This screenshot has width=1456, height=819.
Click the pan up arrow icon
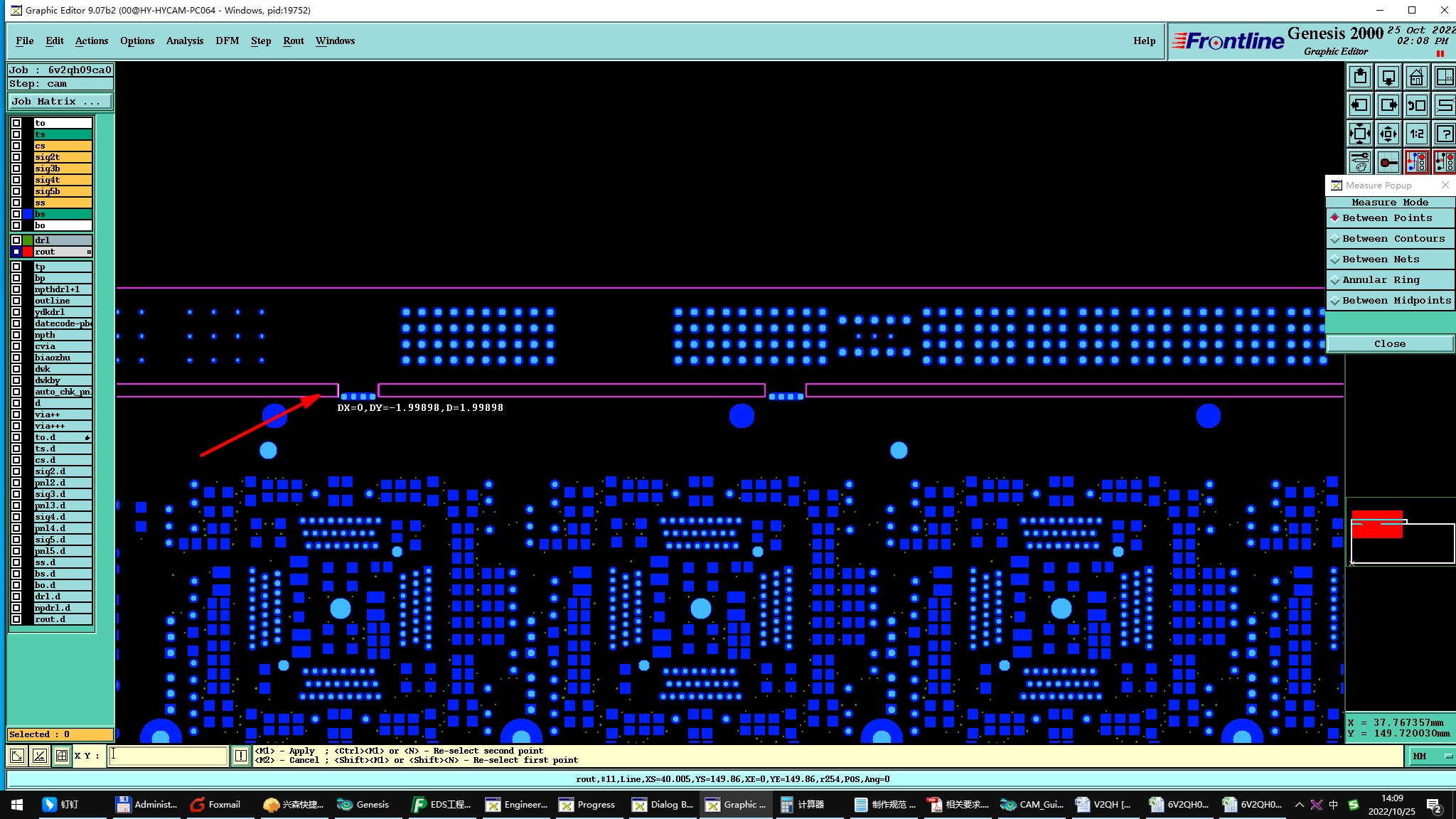tap(1359, 77)
